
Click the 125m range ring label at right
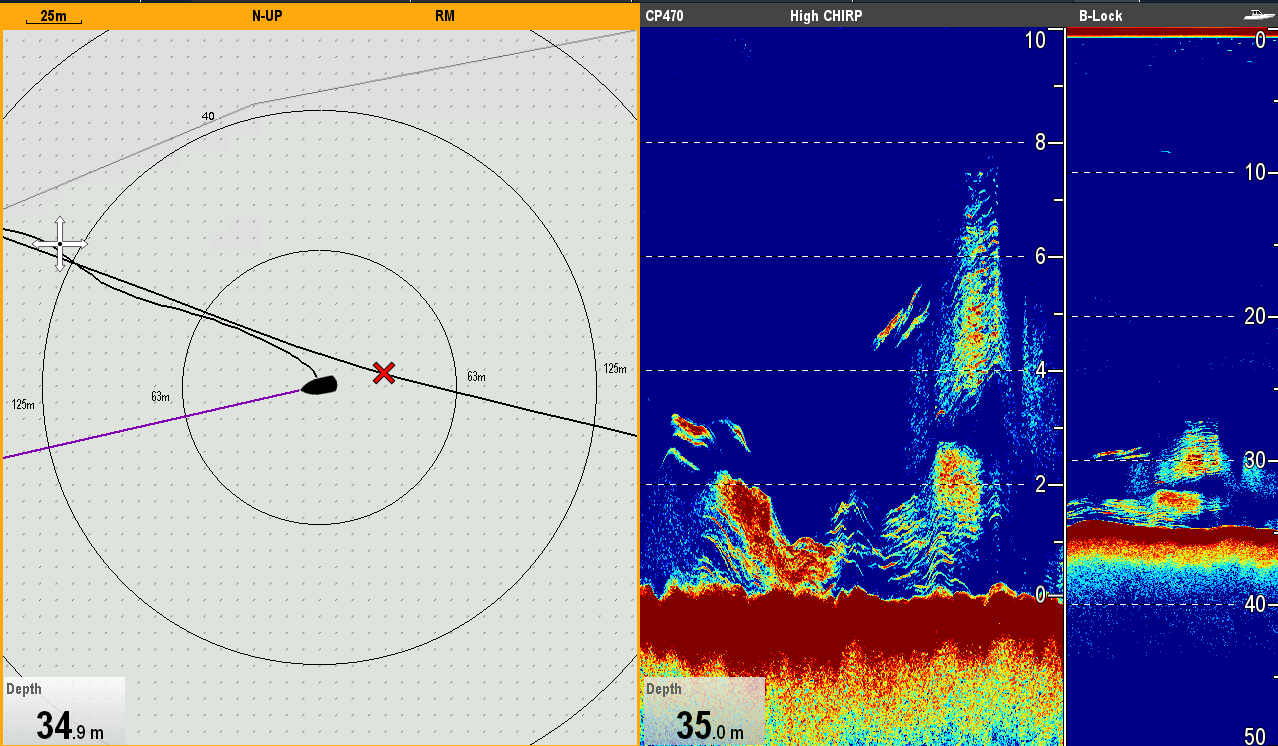click(615, 369)
